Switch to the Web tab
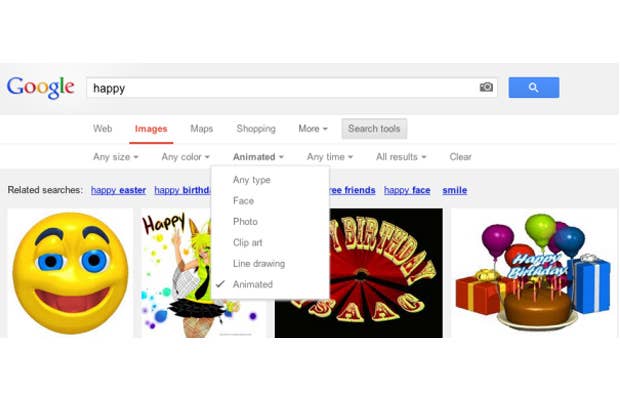 coord(102,128)
